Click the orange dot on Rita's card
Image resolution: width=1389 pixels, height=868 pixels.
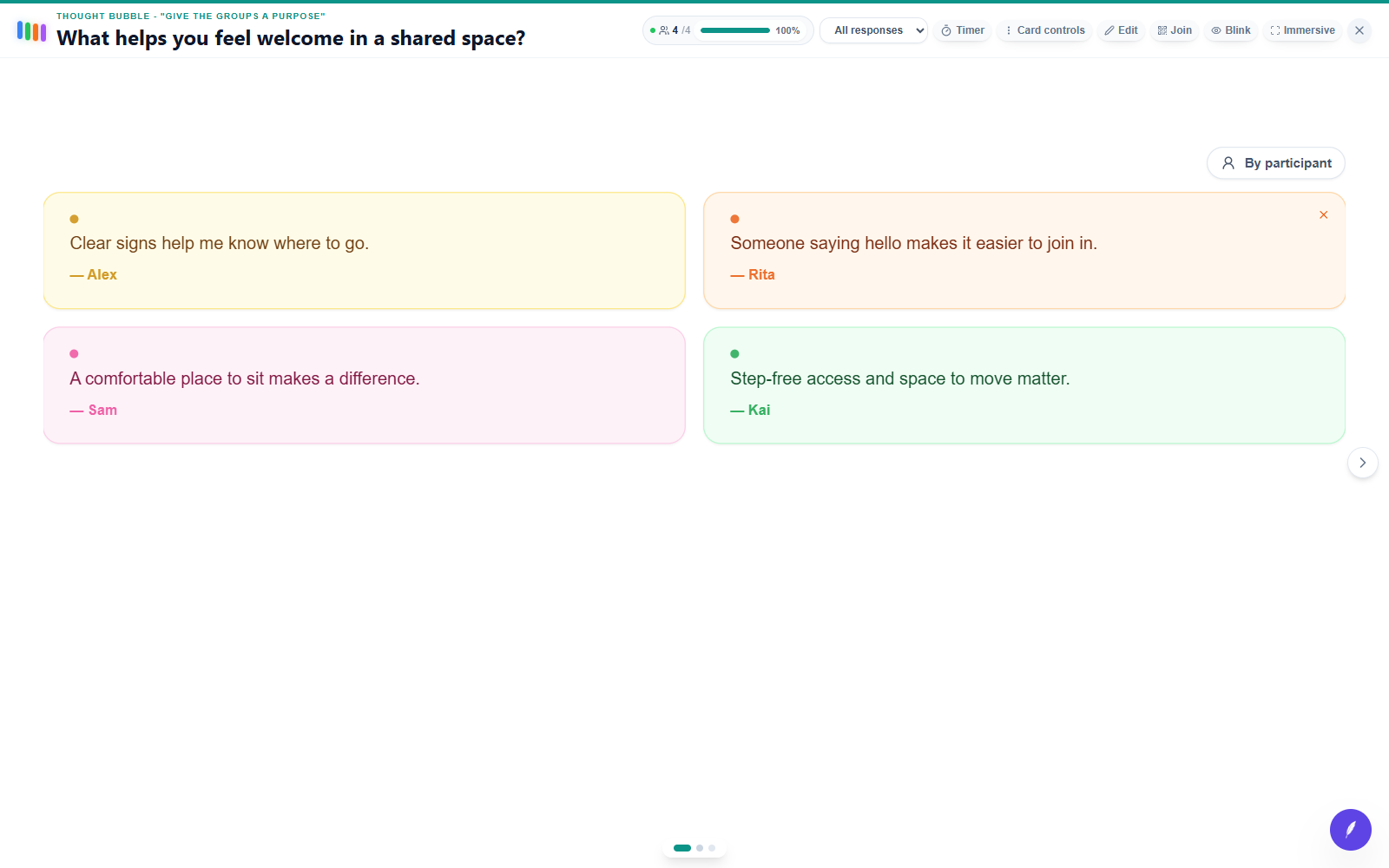pos(734,219)
